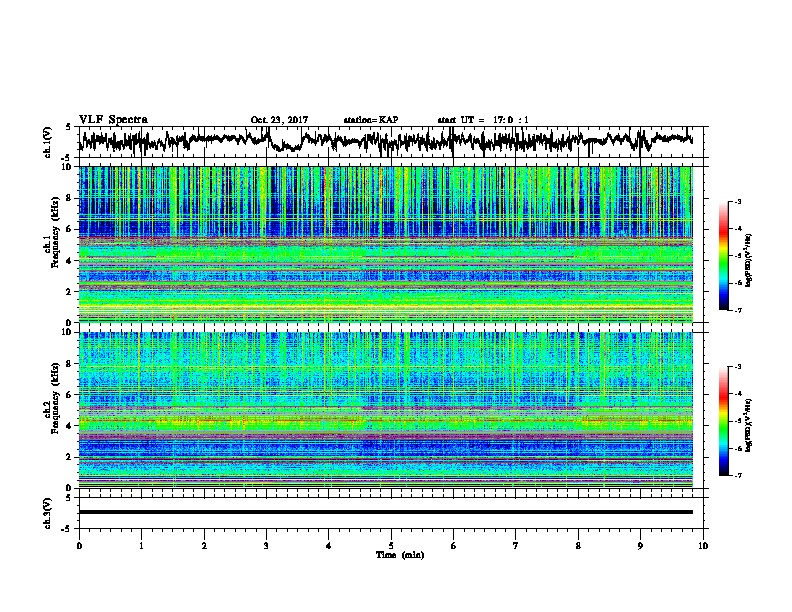Click the time axis tick label "9"
The image size is (792, 612).
(640, 546)
